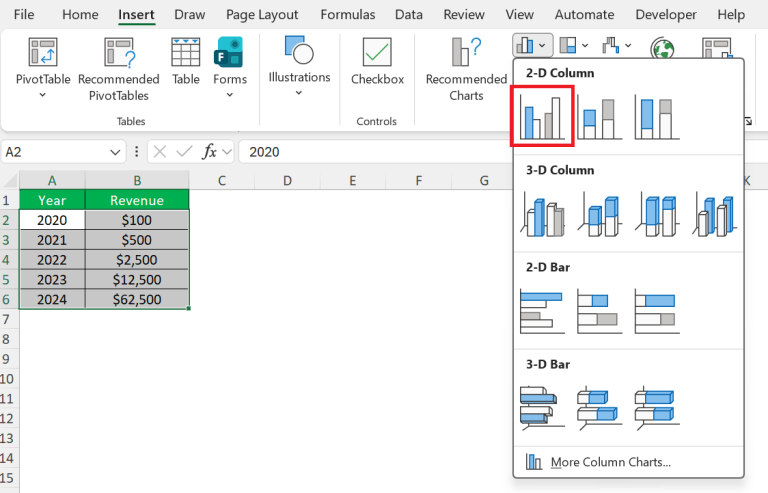The height and width of the screenshot is (493, 768).
Task: Choose the 3-D Stacked Bar chart
Action: (600, 408)
